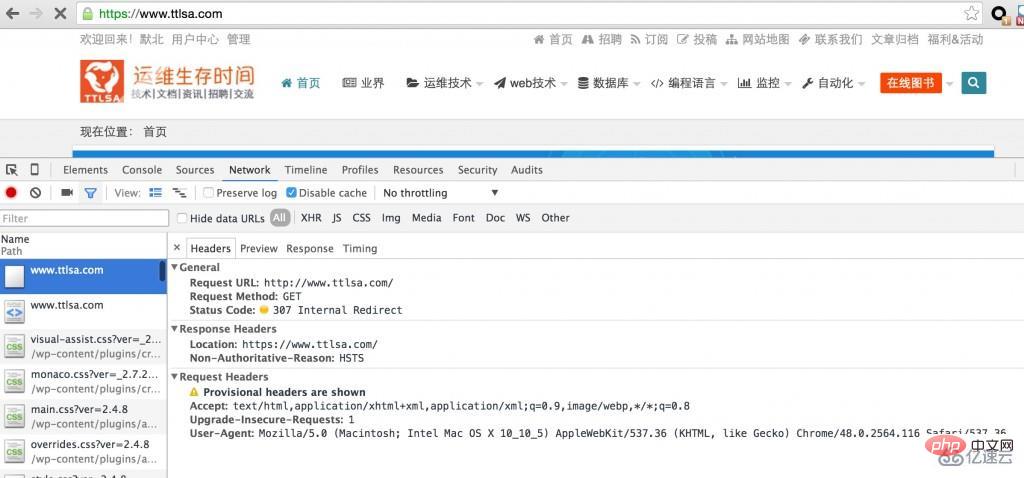The width and height of the screenshot is (1024, 478).
Task: Filter requests by WS
Action: [x=523, y=218]
